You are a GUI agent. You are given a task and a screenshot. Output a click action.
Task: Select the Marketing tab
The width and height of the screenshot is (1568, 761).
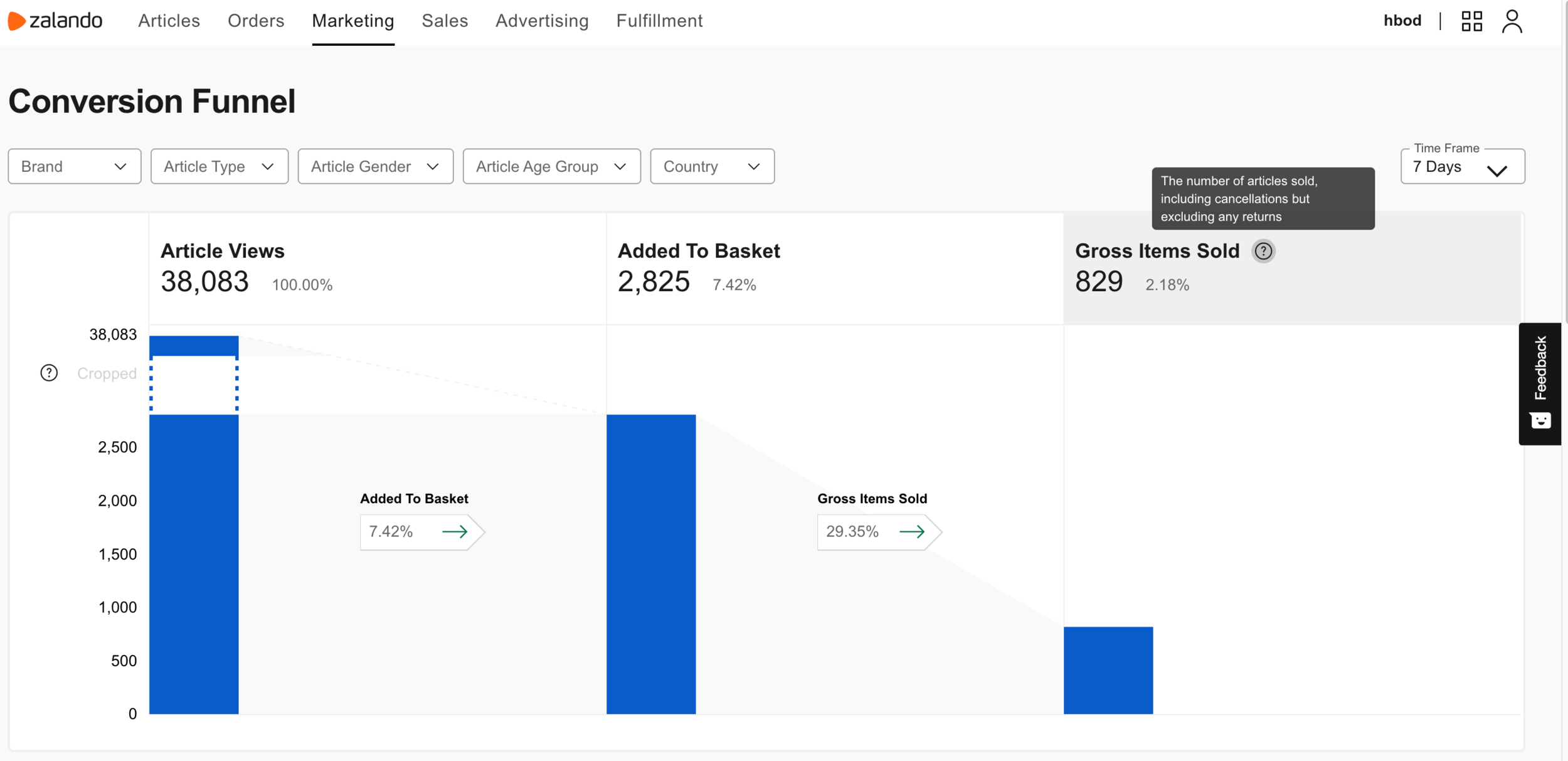353,21
